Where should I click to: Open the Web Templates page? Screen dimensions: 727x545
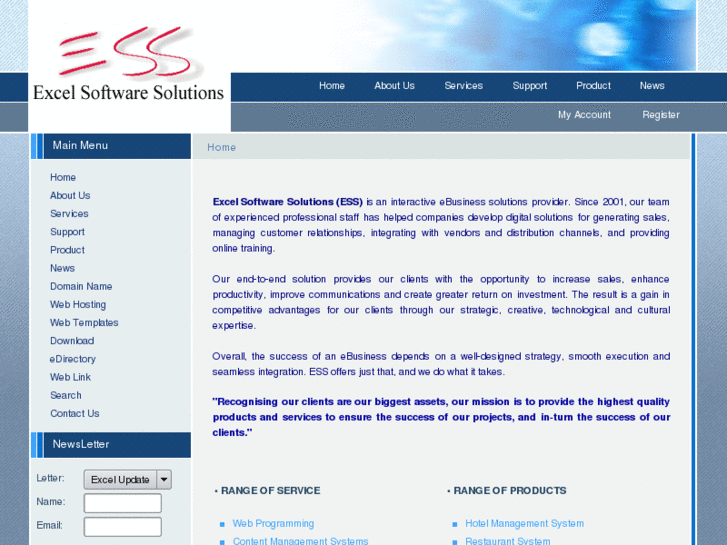point(84,323)
